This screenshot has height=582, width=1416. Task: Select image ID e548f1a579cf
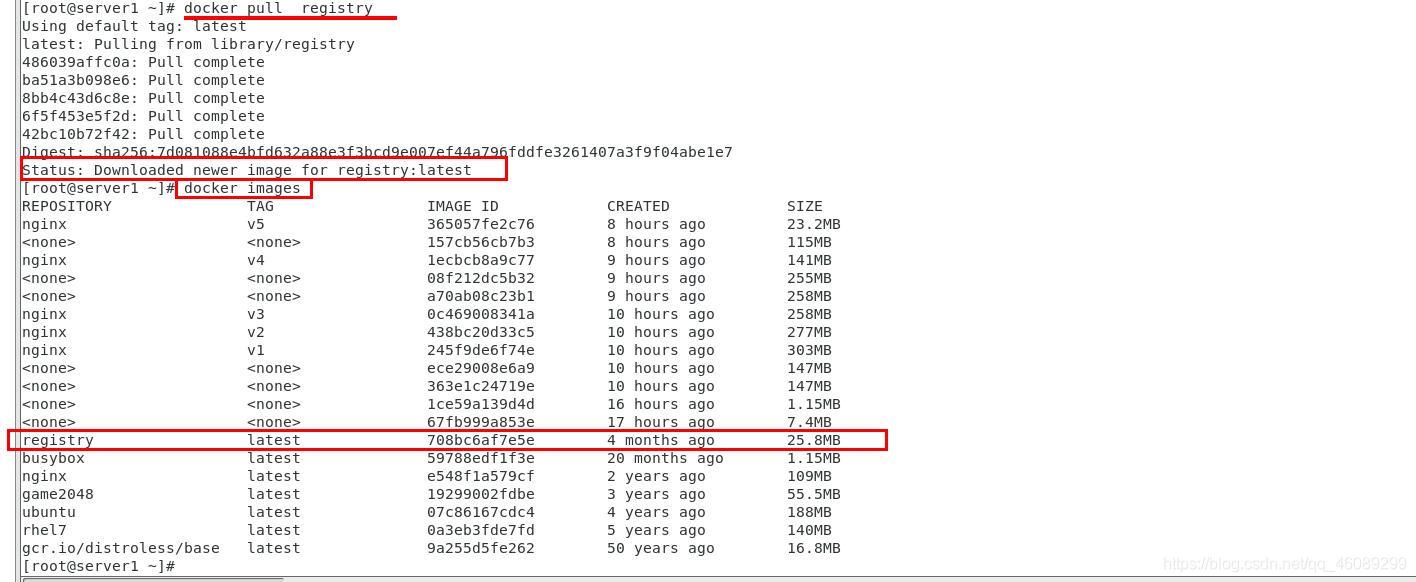481,476
